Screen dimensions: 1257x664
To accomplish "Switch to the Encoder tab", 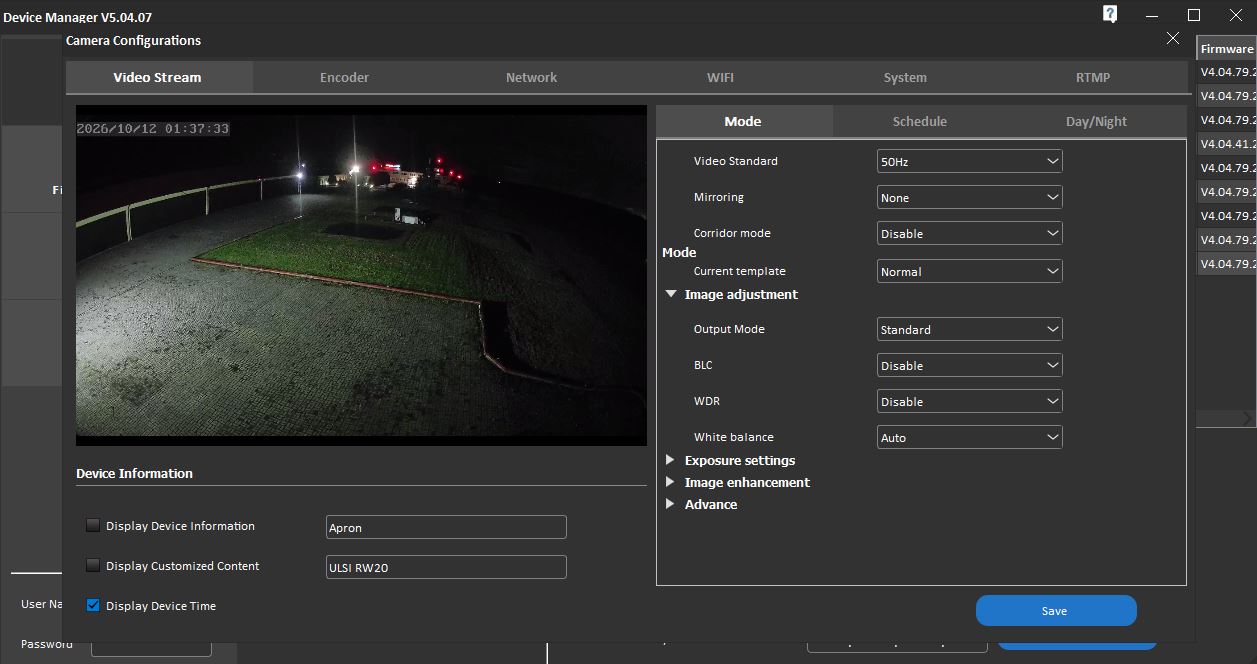I will pyautogui.click(x=344, y=77).
